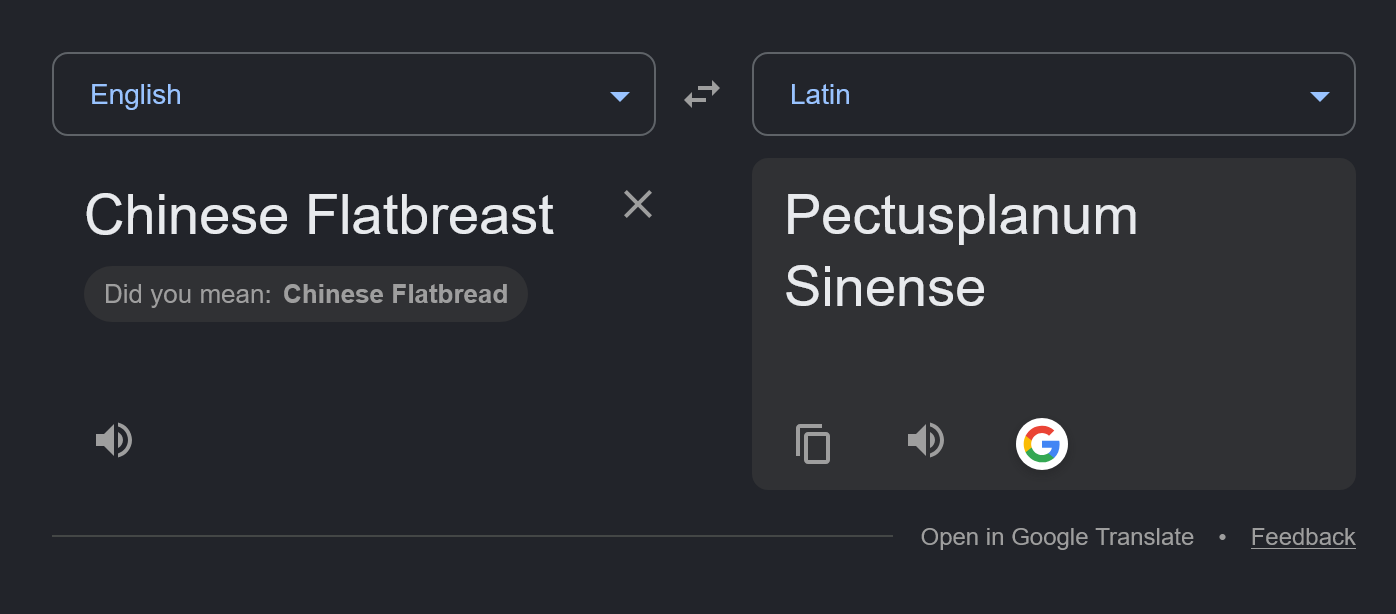Click the translated word Sinense

coord(885,287)
